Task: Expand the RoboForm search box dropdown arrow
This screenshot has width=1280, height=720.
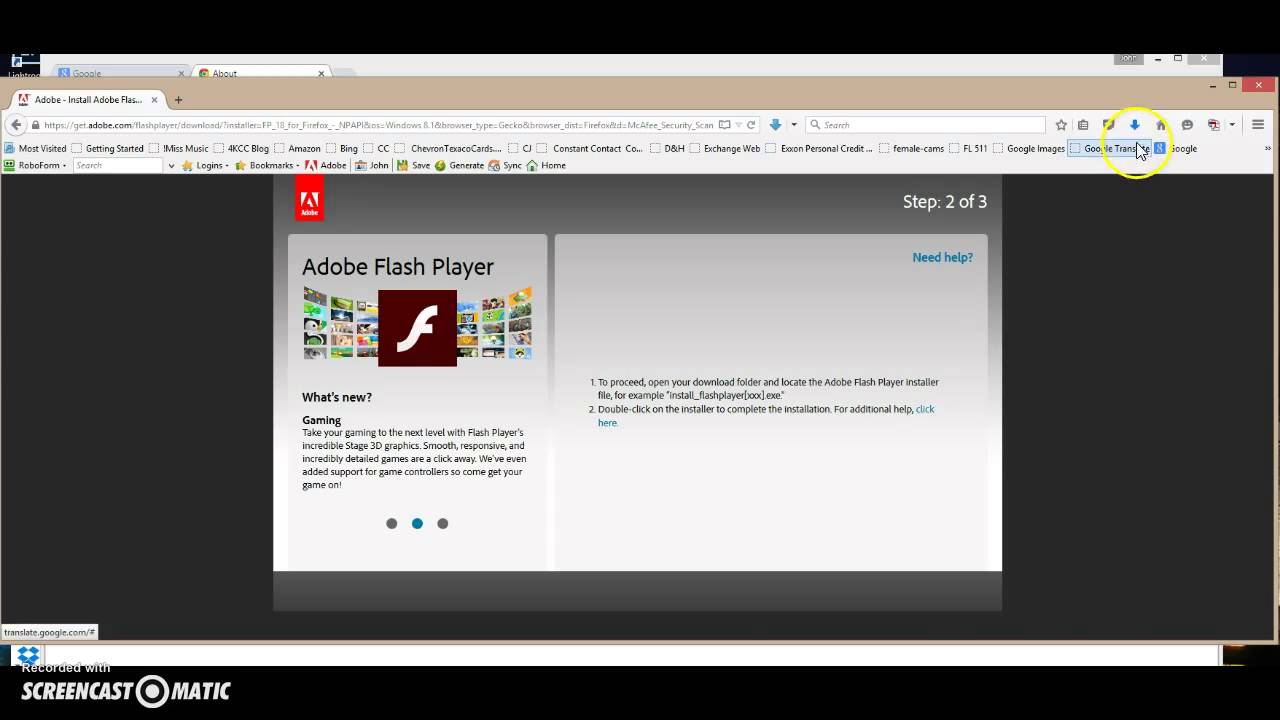Action: point(171,166)
